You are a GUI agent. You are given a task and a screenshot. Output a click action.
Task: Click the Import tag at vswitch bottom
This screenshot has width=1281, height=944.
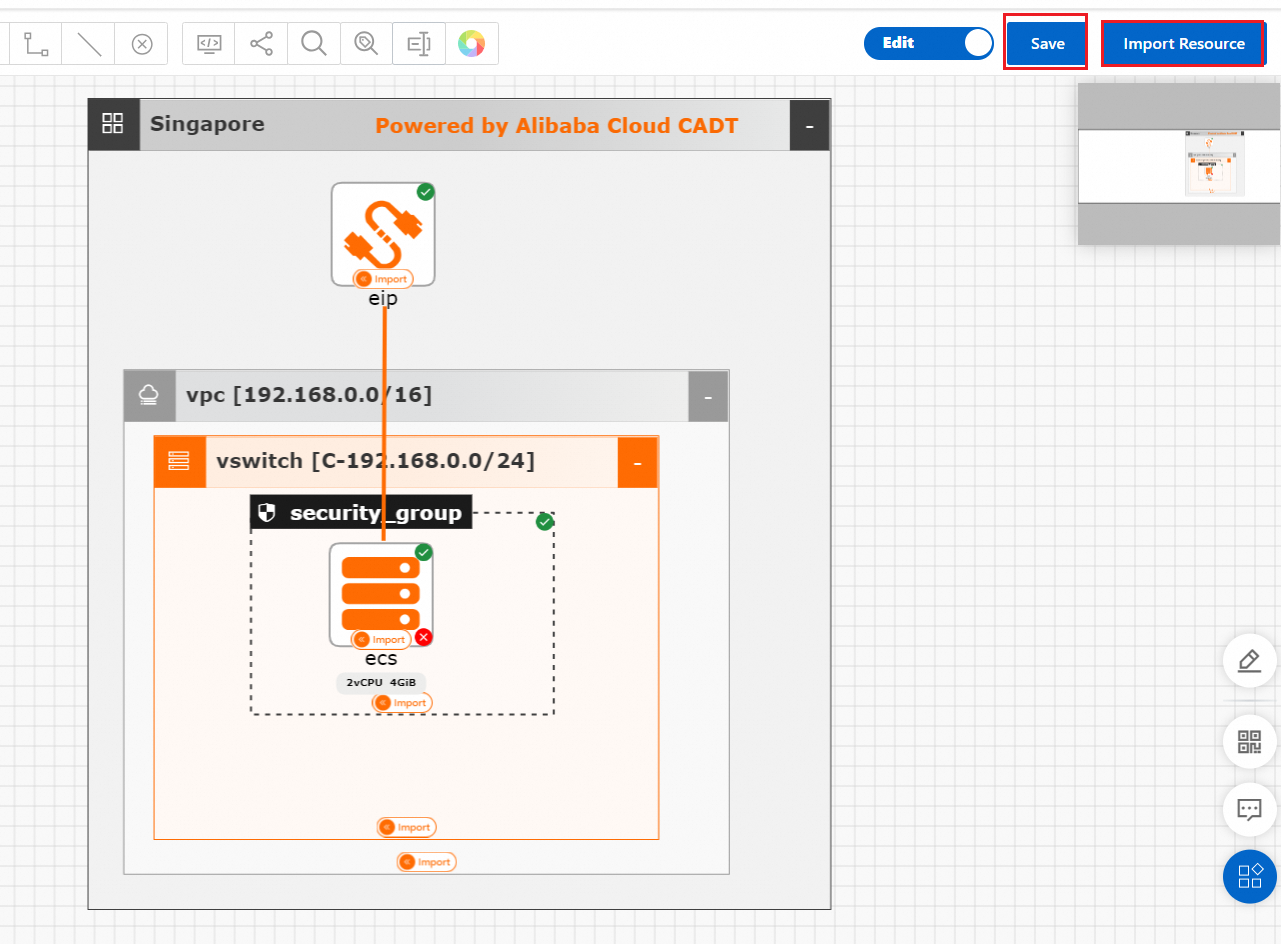(406, 827)
